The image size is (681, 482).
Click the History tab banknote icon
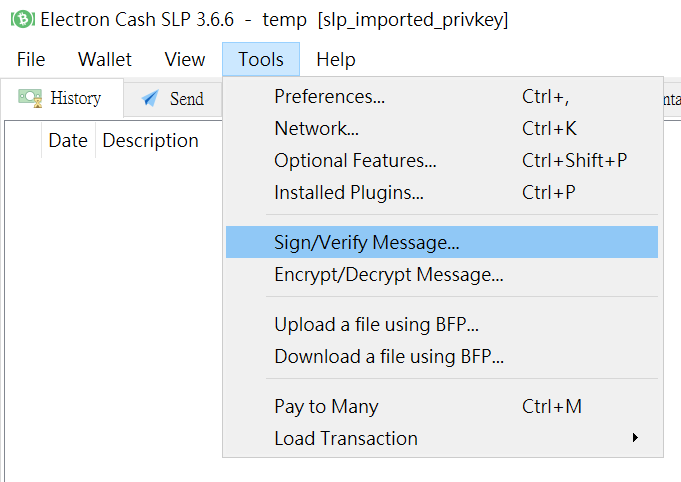[30, 98]
